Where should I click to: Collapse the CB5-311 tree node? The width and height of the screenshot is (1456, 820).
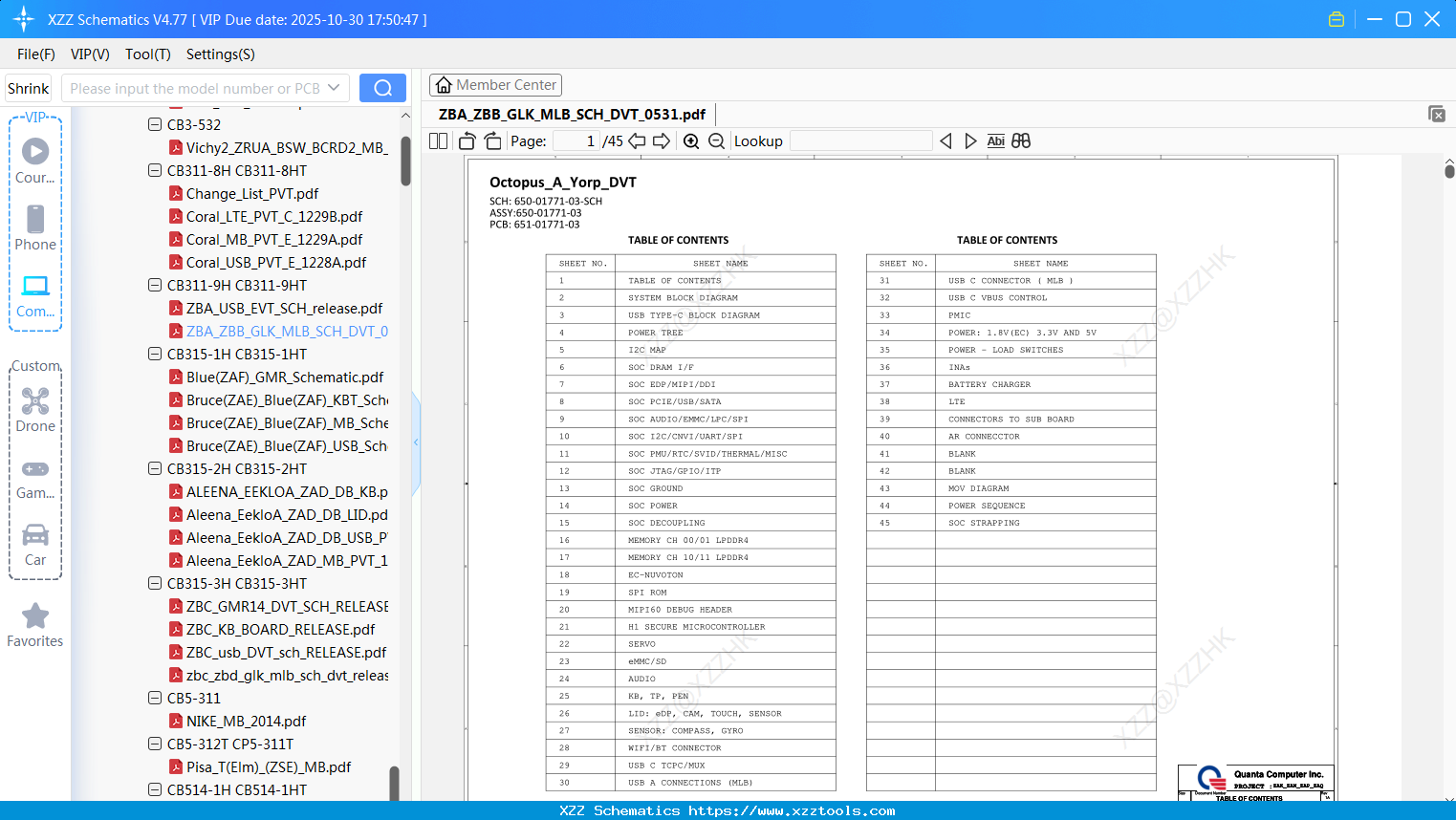(x=155, y=698)
